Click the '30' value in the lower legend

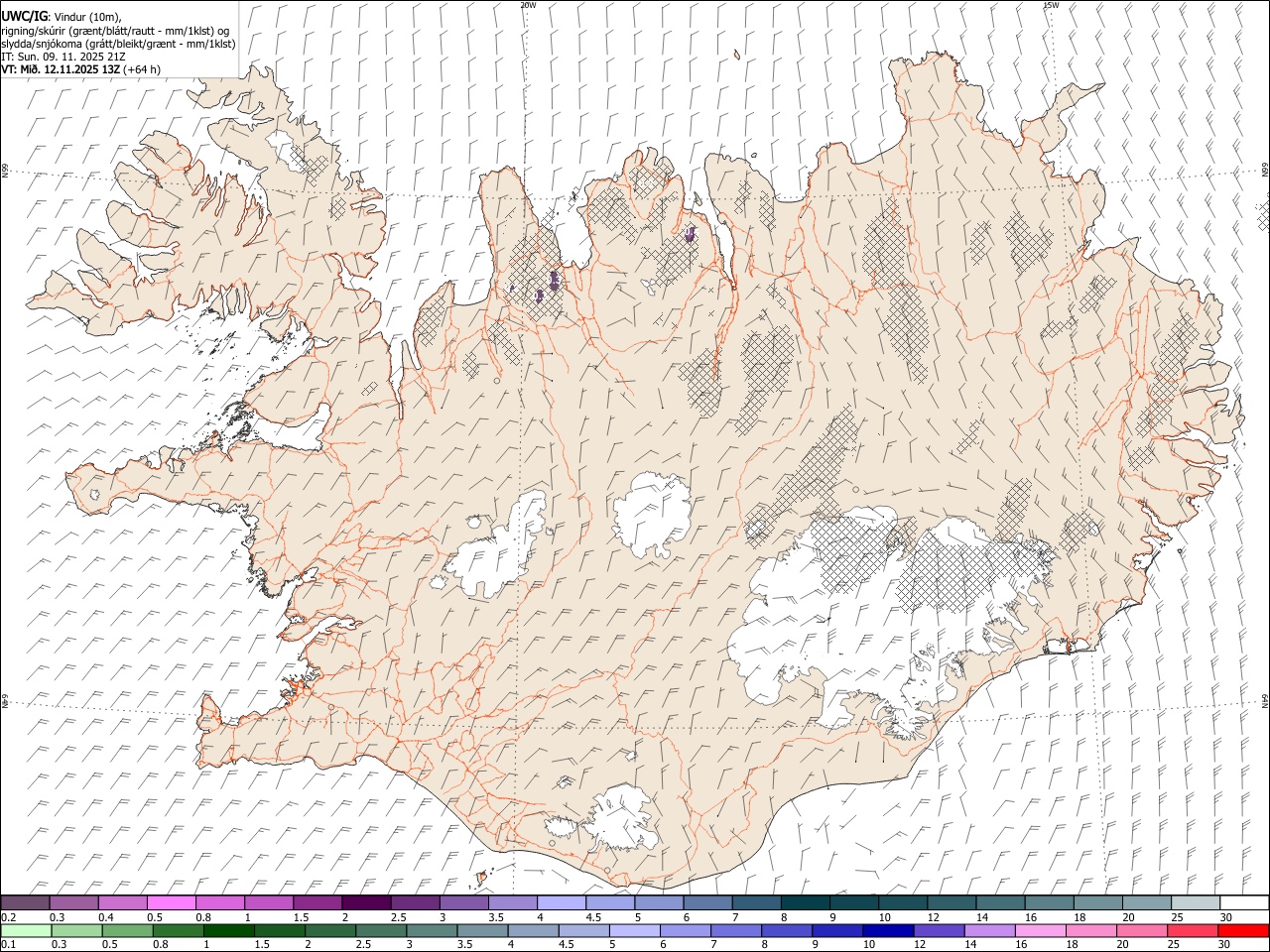tap(1224, 945)
